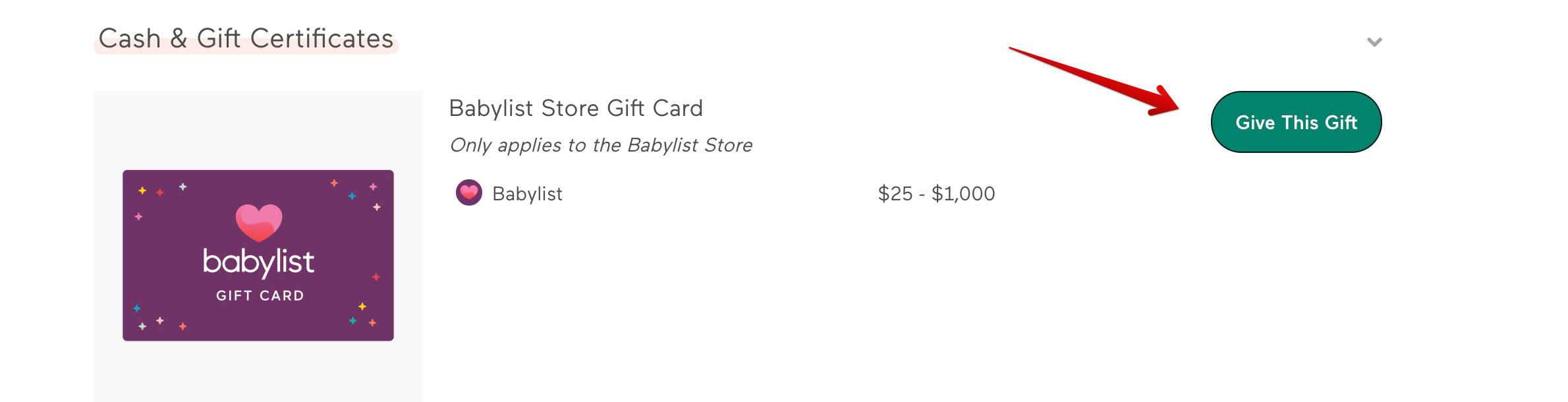Click the Only applies to the Babylist Store note
Viewport: 1568px width, 402px height.
pos(601,145)
